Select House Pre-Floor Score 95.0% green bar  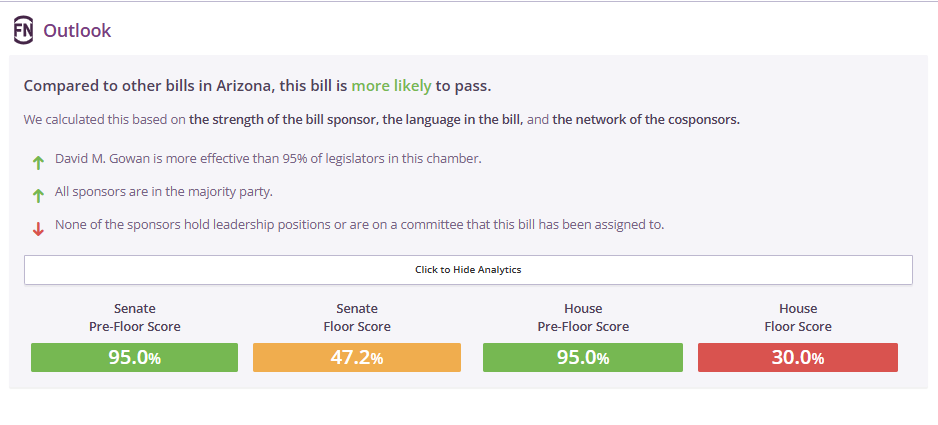[x=583, y=357]
